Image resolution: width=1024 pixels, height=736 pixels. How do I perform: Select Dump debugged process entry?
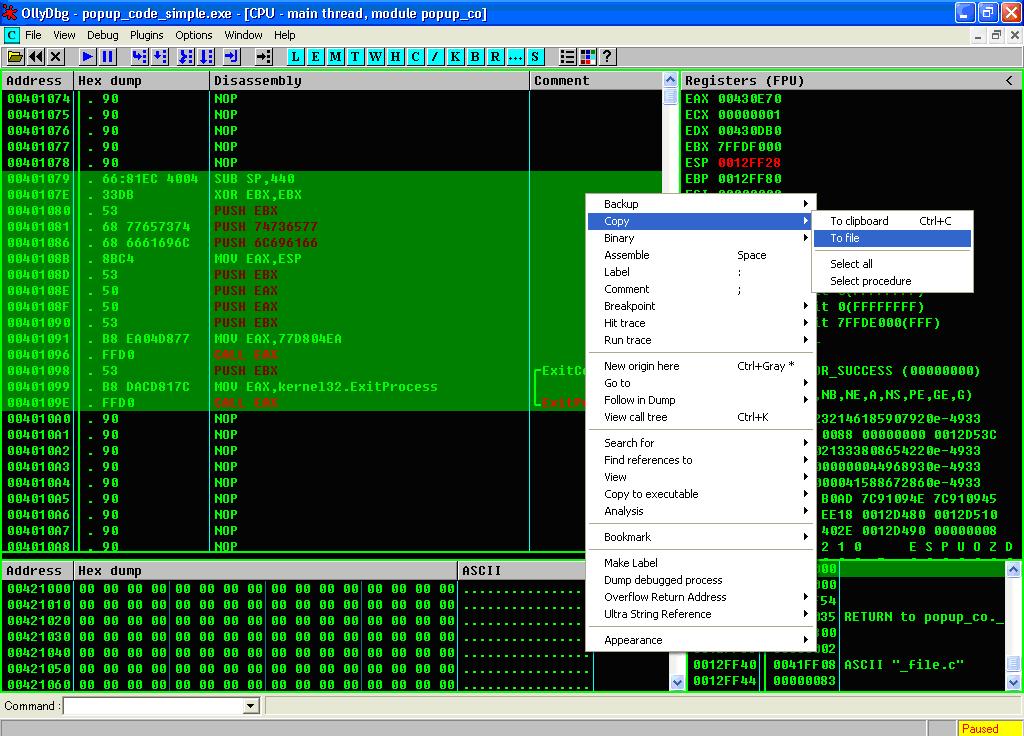[x=700, y=580]
